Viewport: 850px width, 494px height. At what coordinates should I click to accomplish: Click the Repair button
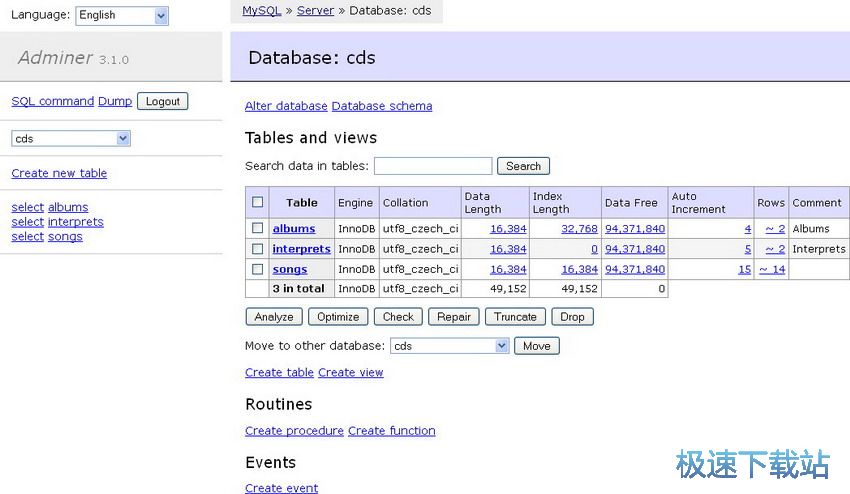454,317
